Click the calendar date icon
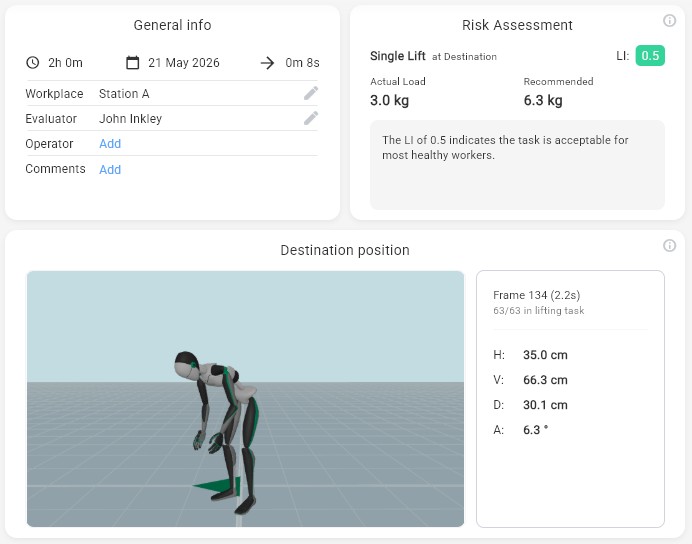The width and height of the screenshot is (692, 544). 132,63
